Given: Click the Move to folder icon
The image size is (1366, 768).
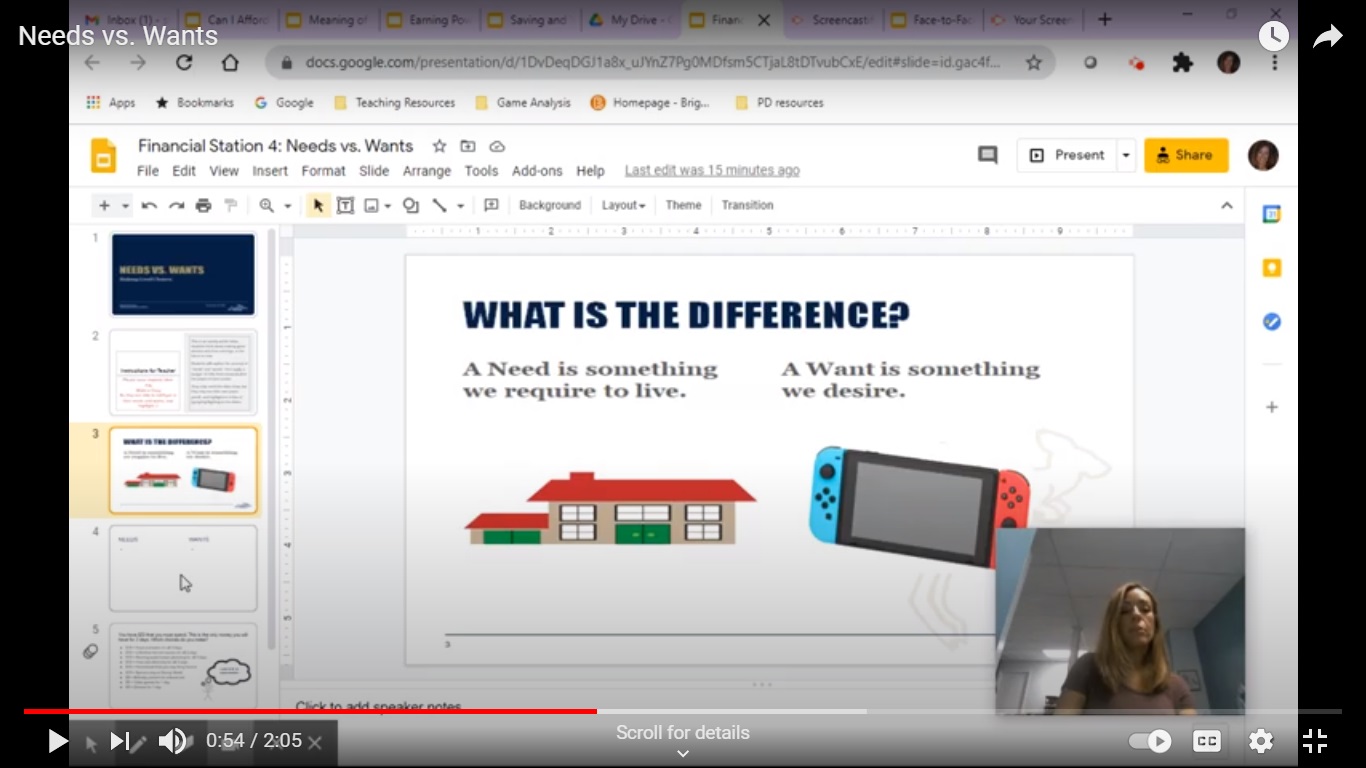Looking at the screenshot, I should tap(468, 146).
